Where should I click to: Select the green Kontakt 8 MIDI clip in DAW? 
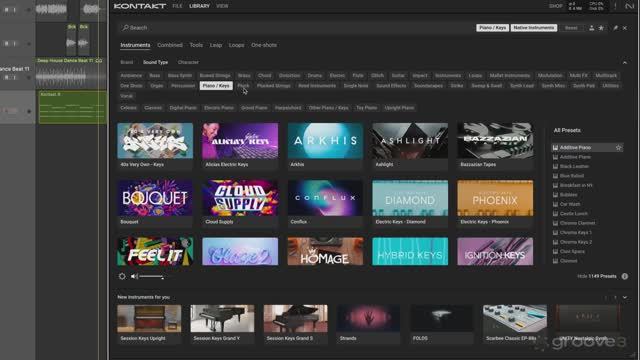point(72,107)
